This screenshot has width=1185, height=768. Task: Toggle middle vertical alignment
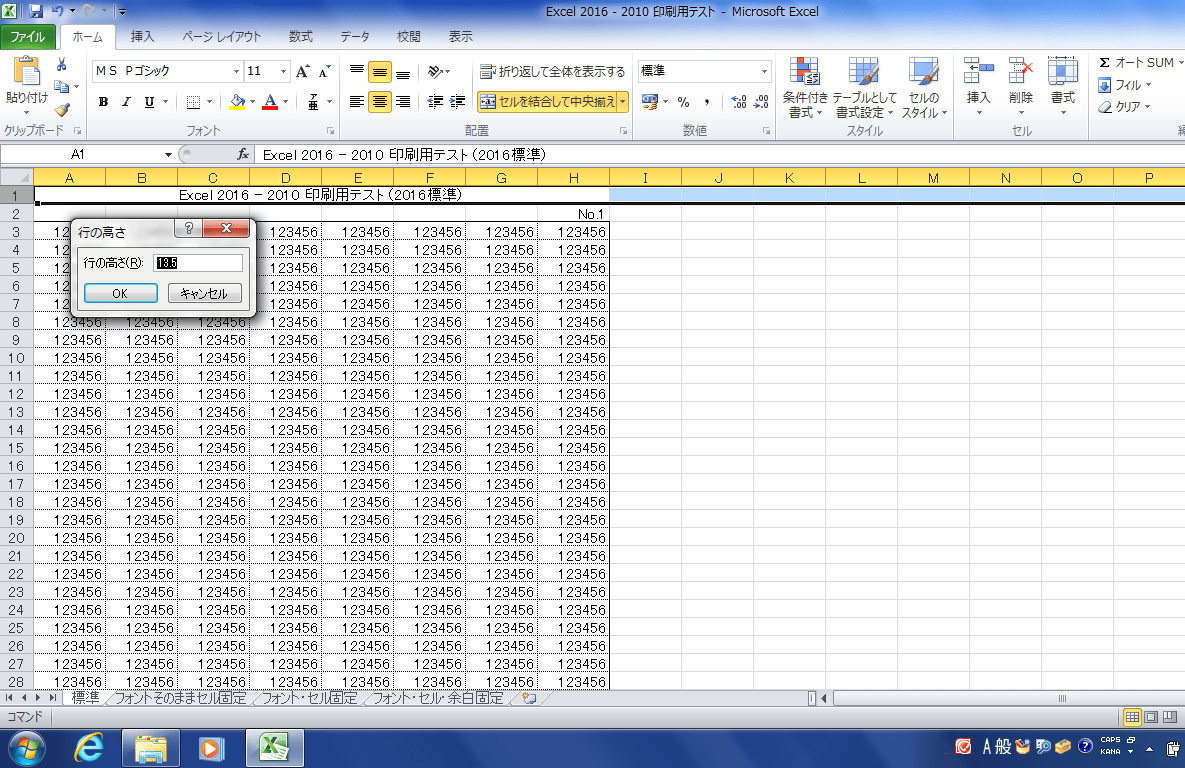[379, 71]
